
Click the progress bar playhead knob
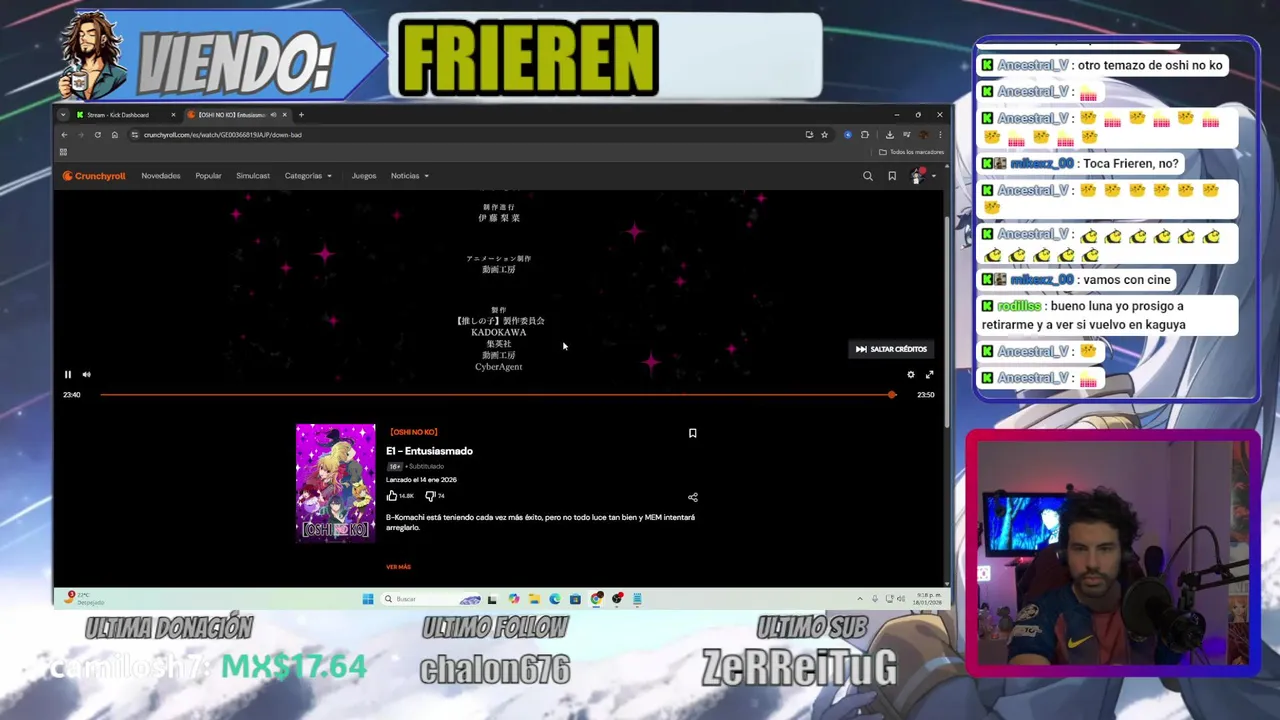pos(892,395)
